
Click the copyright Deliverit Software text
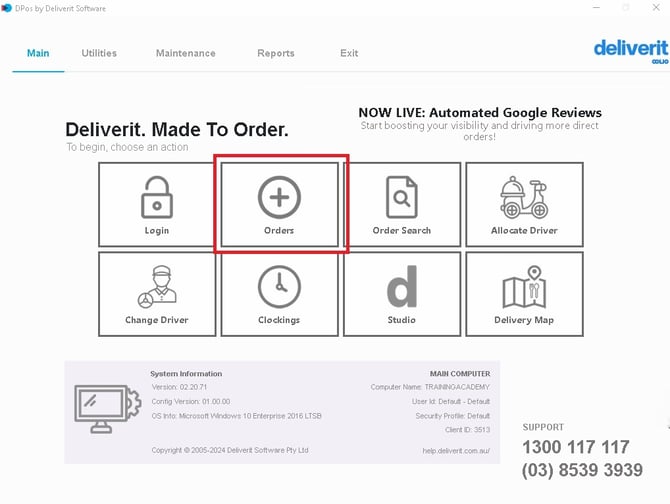click(230, 450)
